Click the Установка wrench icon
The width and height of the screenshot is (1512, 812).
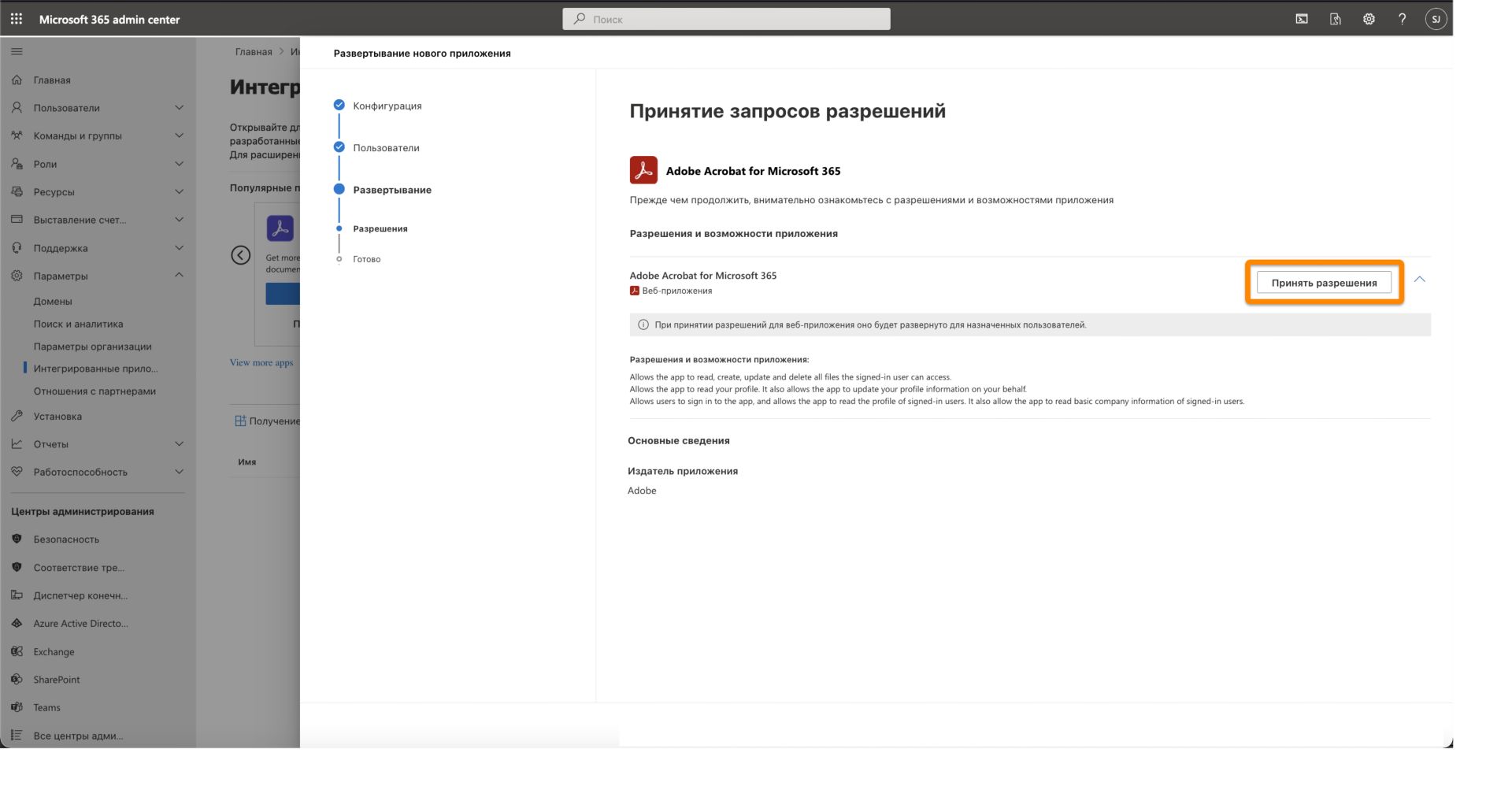(x=17, y=416)
